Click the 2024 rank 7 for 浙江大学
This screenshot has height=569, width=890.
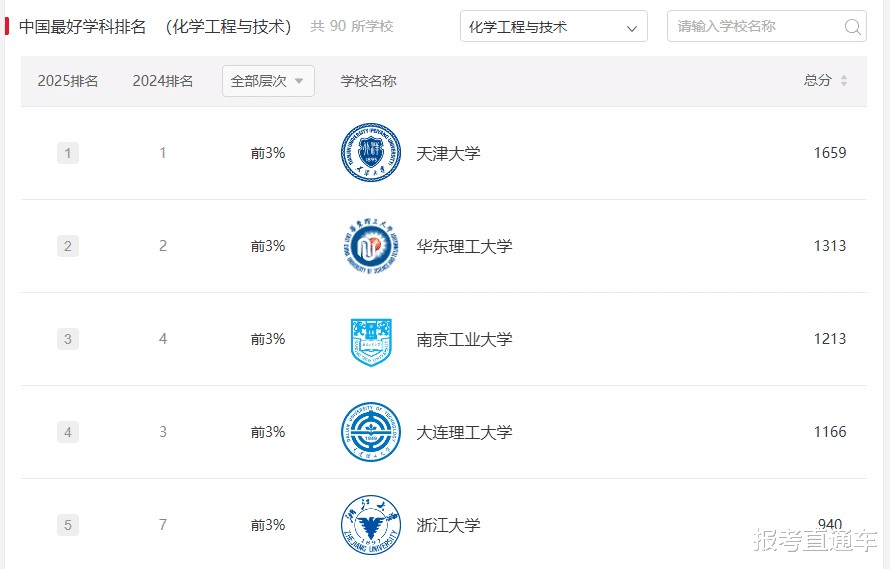163,525
